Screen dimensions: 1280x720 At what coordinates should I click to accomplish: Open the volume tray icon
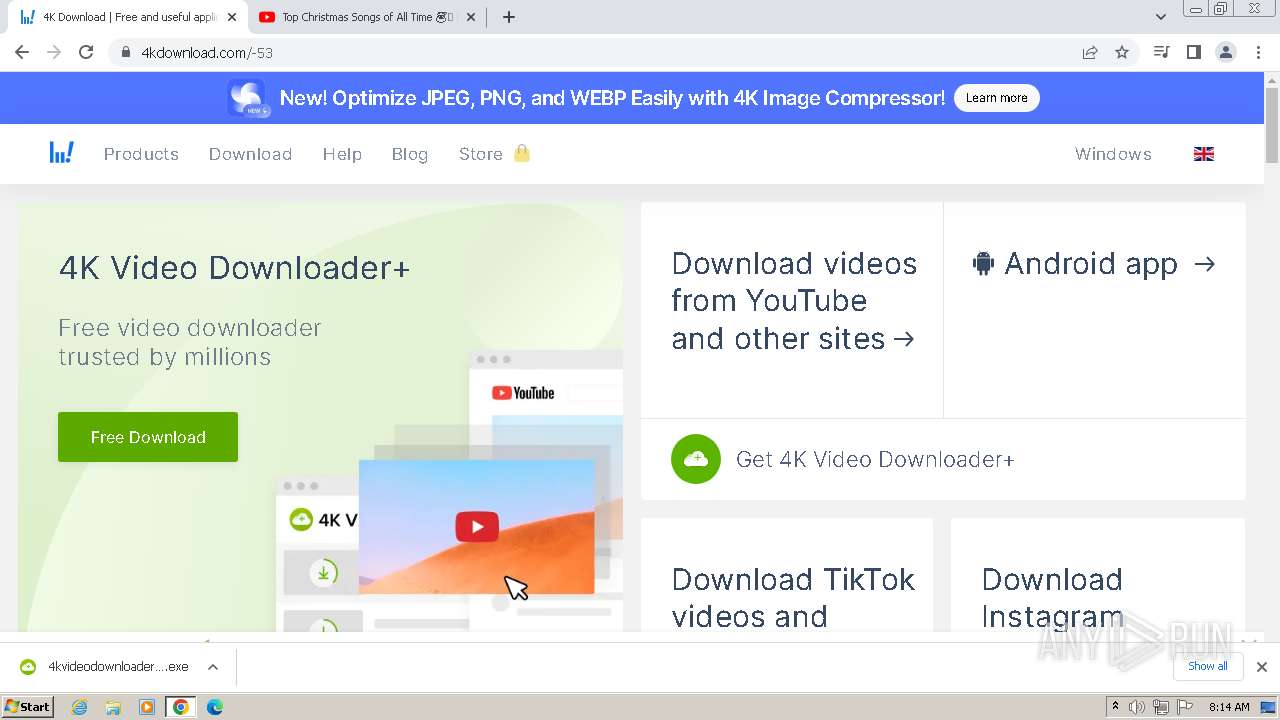coord(1137,707)
